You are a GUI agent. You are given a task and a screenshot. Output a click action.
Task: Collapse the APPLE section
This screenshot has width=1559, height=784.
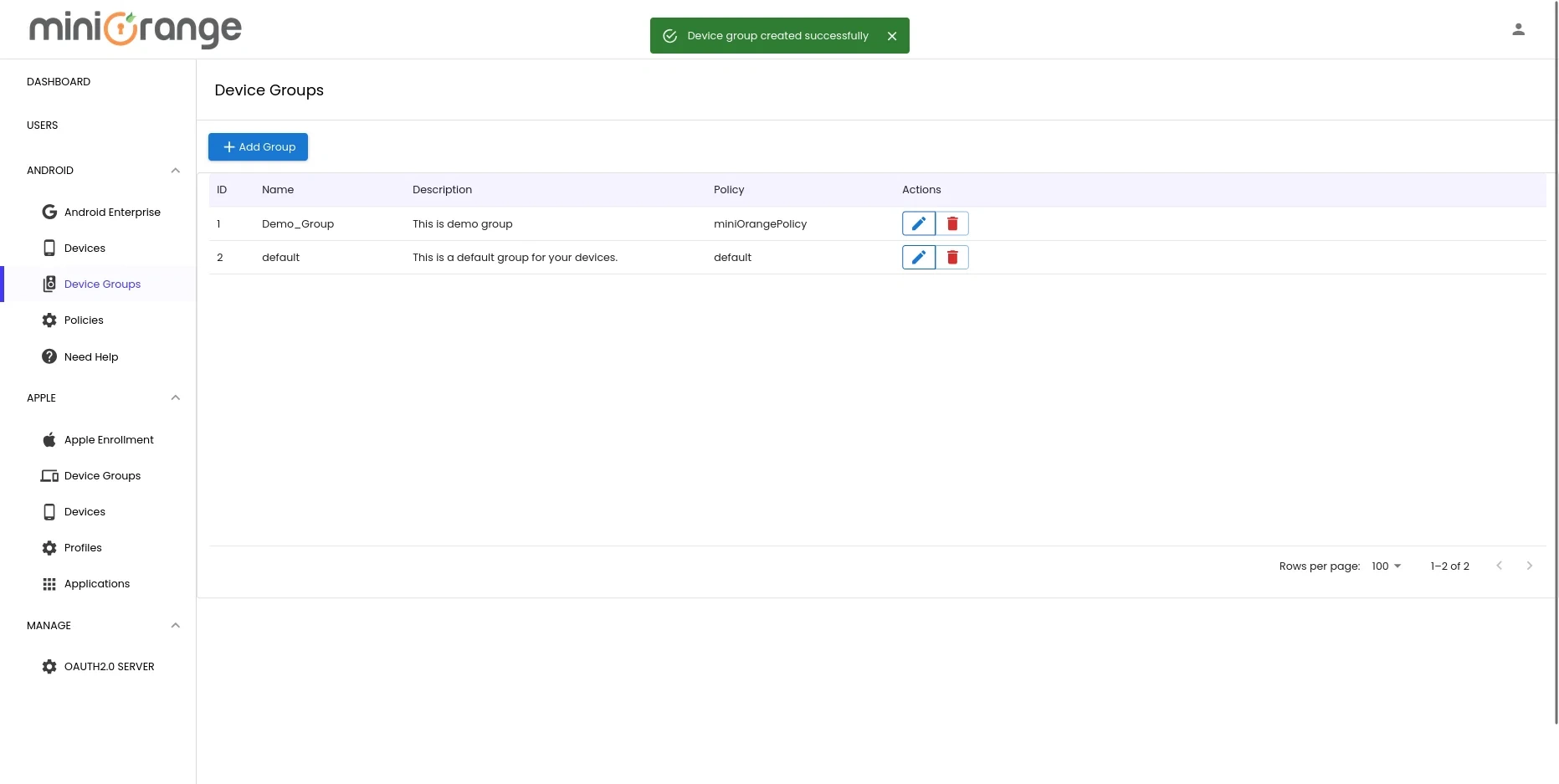tap(176, 397)
